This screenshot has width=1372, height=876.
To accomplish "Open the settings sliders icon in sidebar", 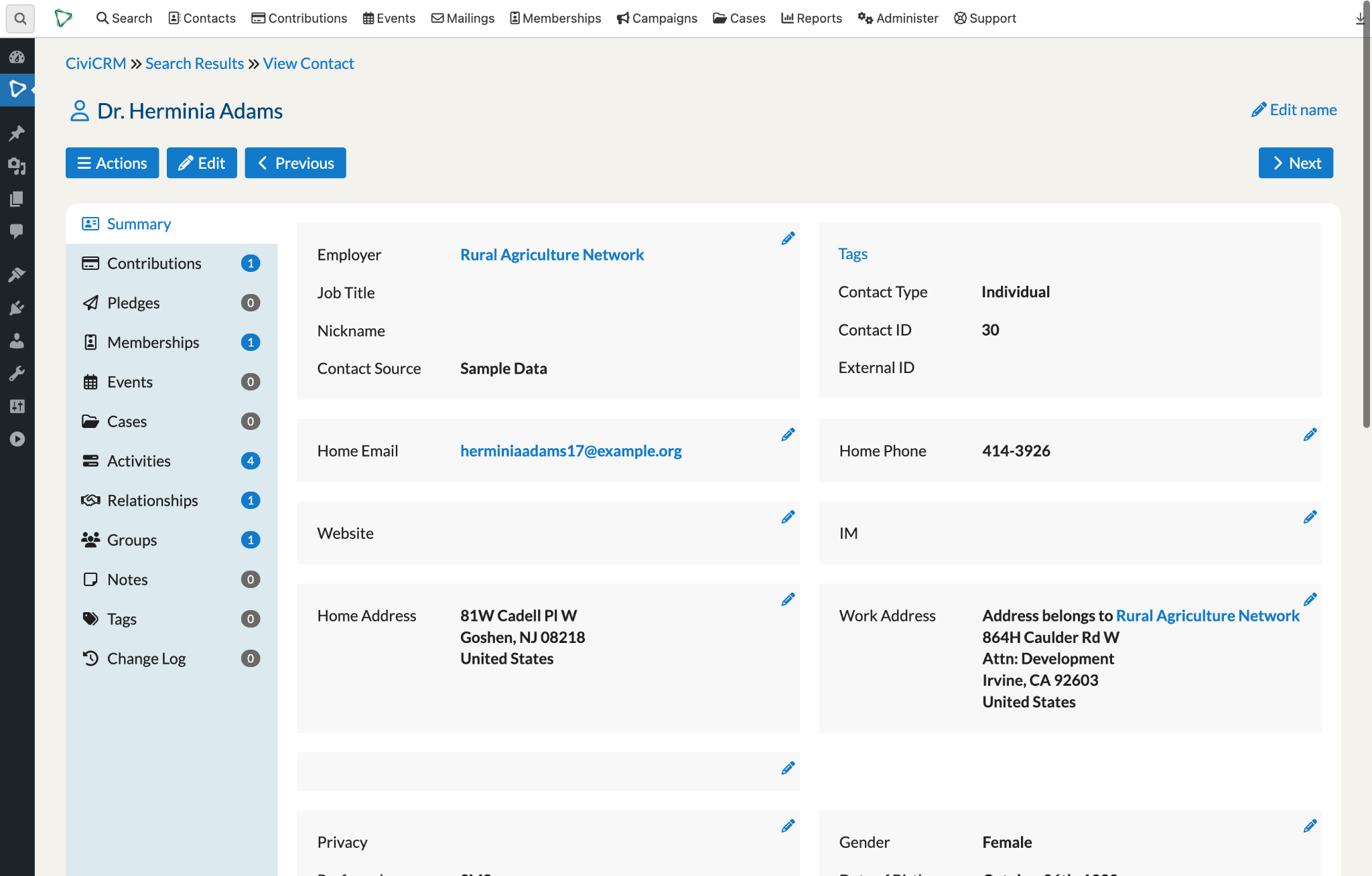I will [x=17, y=406].
